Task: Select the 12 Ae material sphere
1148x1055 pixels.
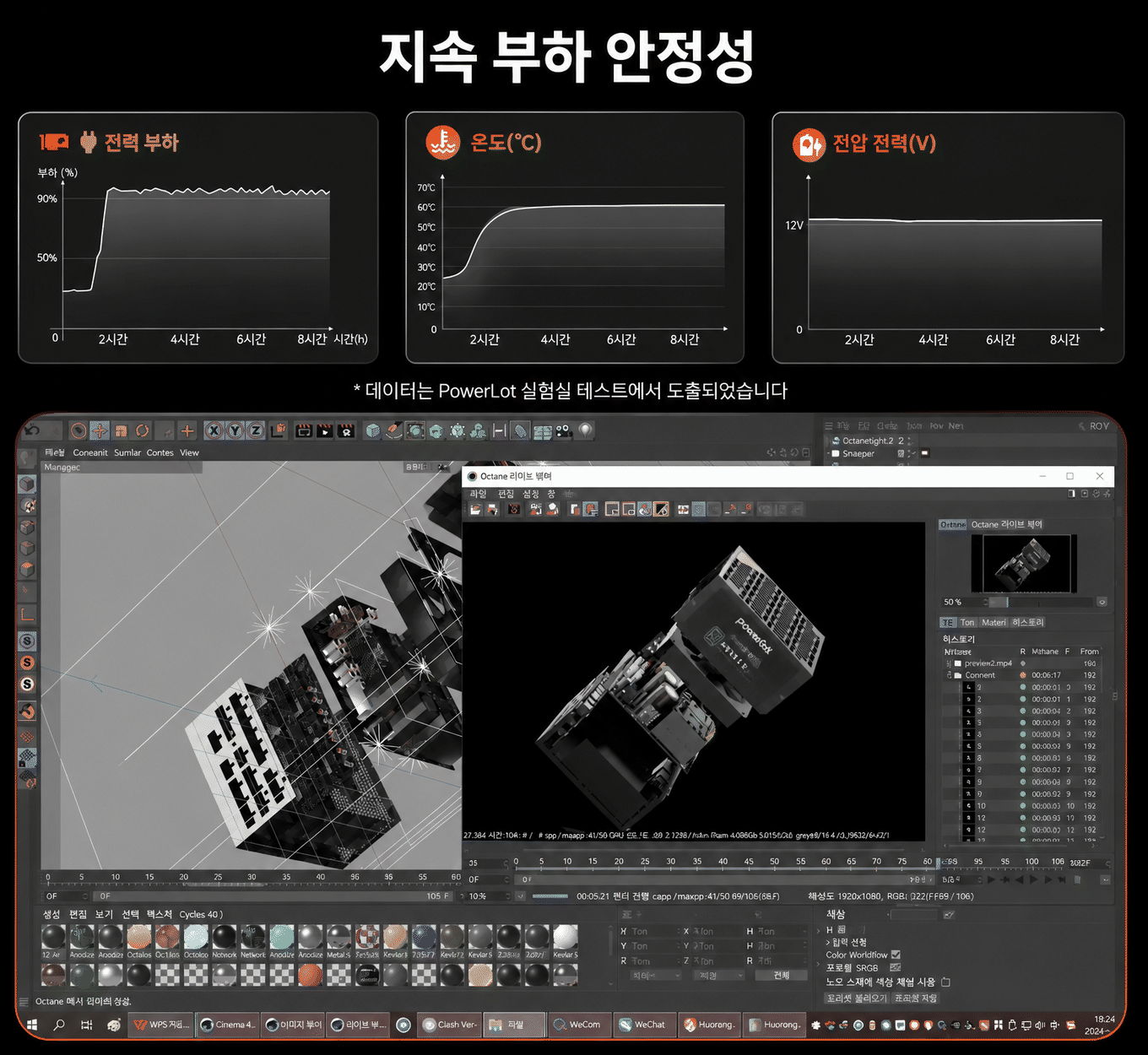Action: (x=53, y=938)
